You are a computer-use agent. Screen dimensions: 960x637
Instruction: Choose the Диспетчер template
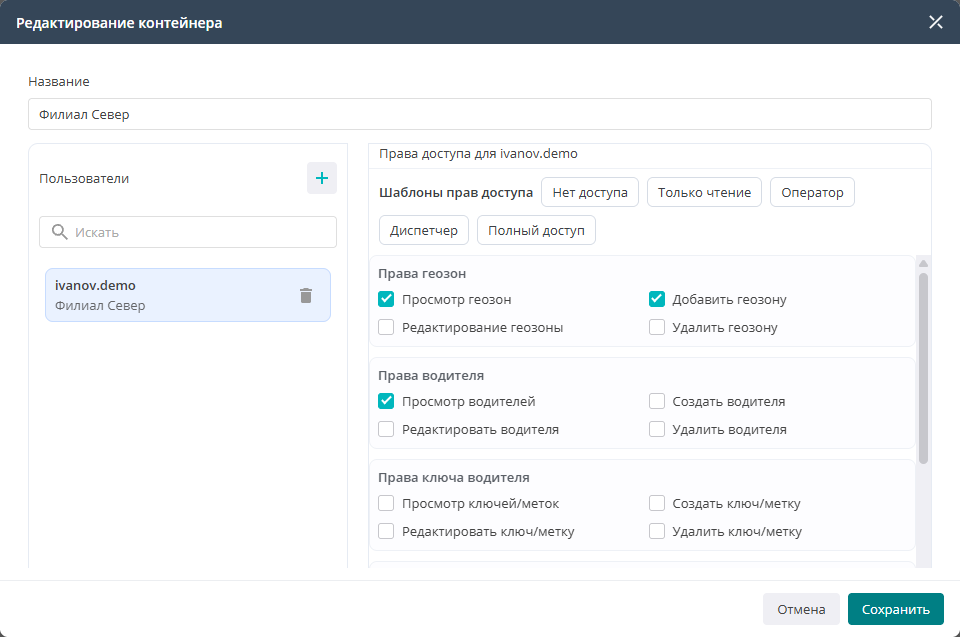[424, 230]
